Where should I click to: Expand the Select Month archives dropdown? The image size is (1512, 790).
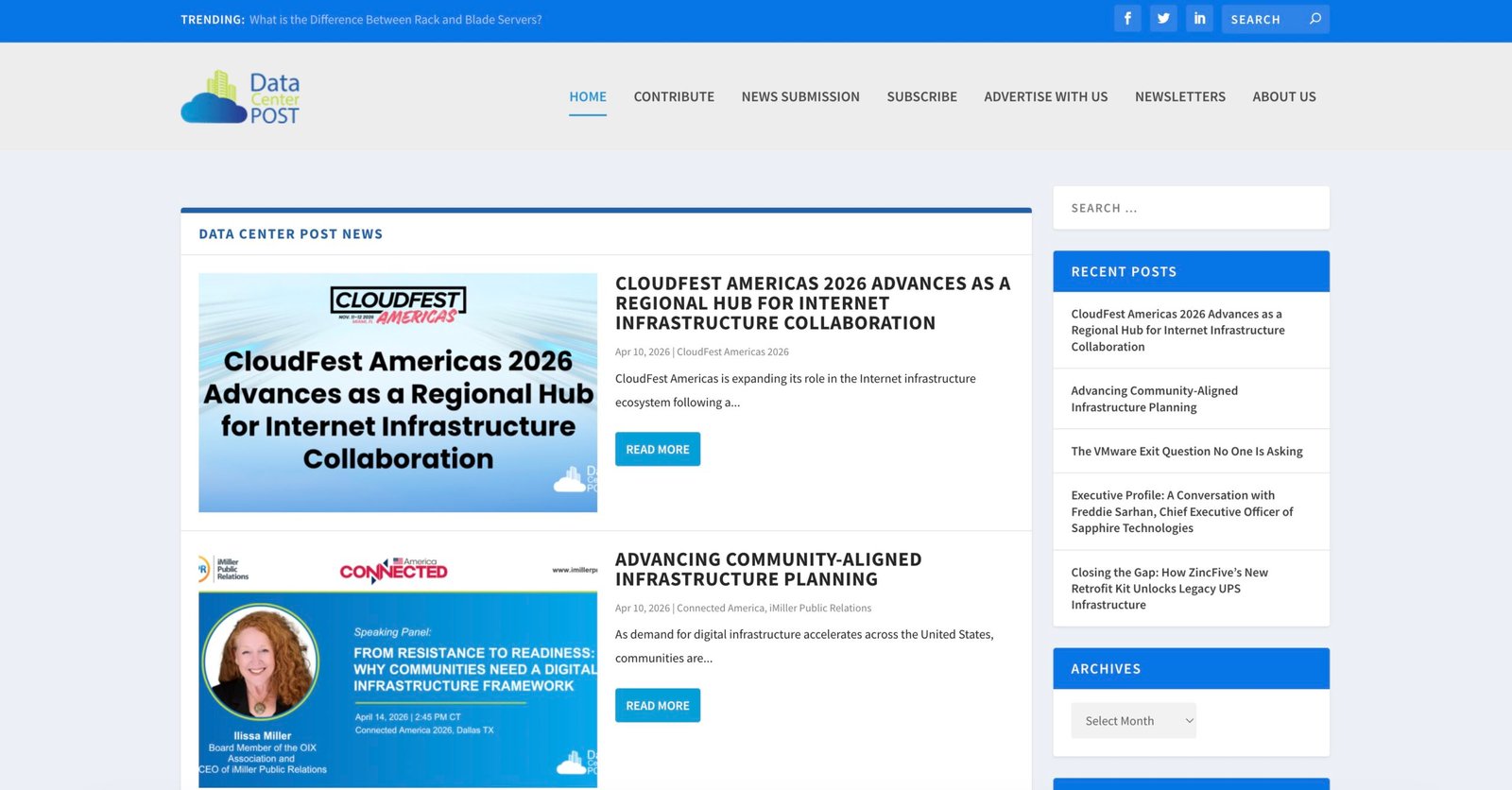[x=1133, y=721]
